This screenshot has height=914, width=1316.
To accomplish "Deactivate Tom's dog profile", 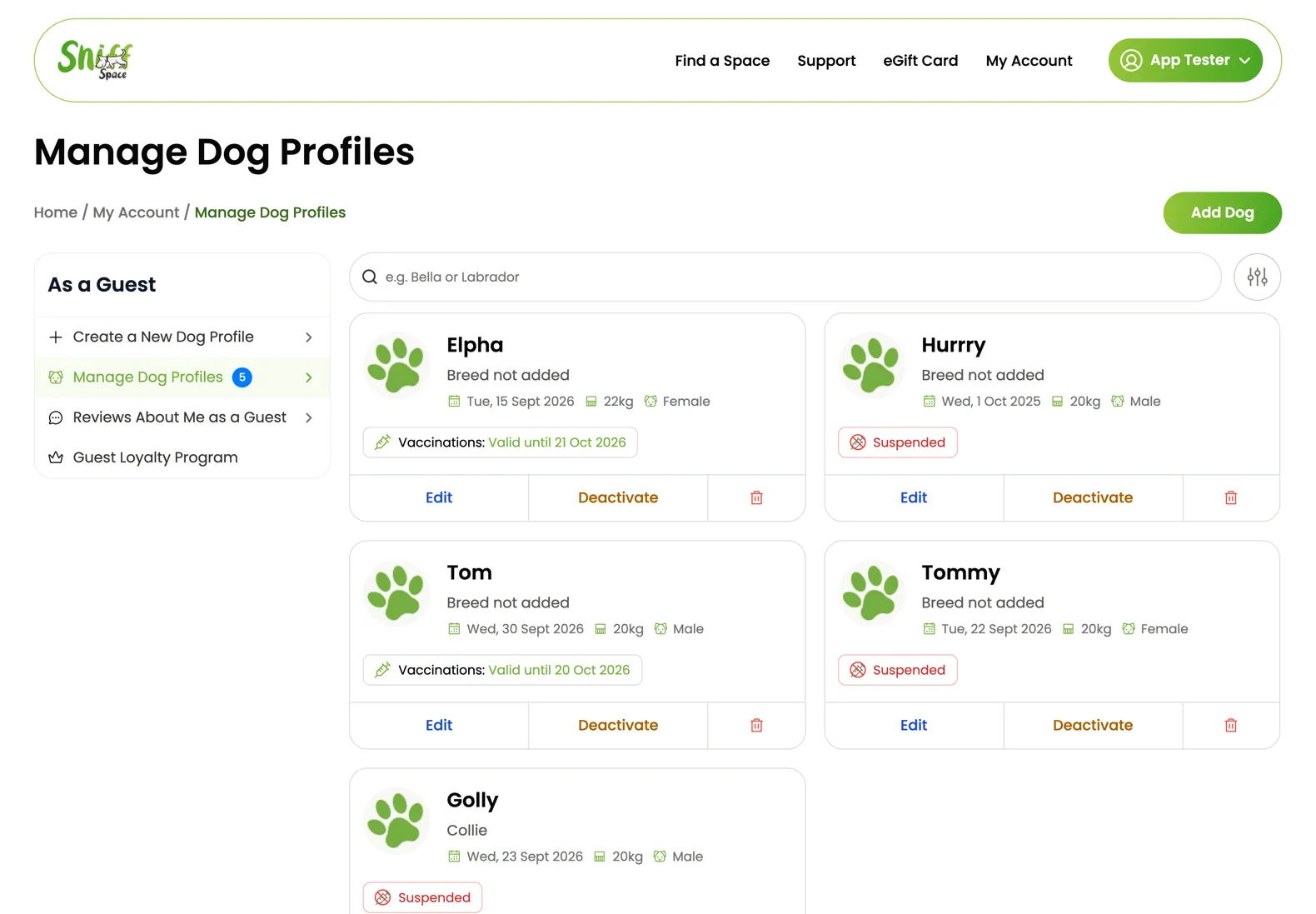I will point(618,725).
